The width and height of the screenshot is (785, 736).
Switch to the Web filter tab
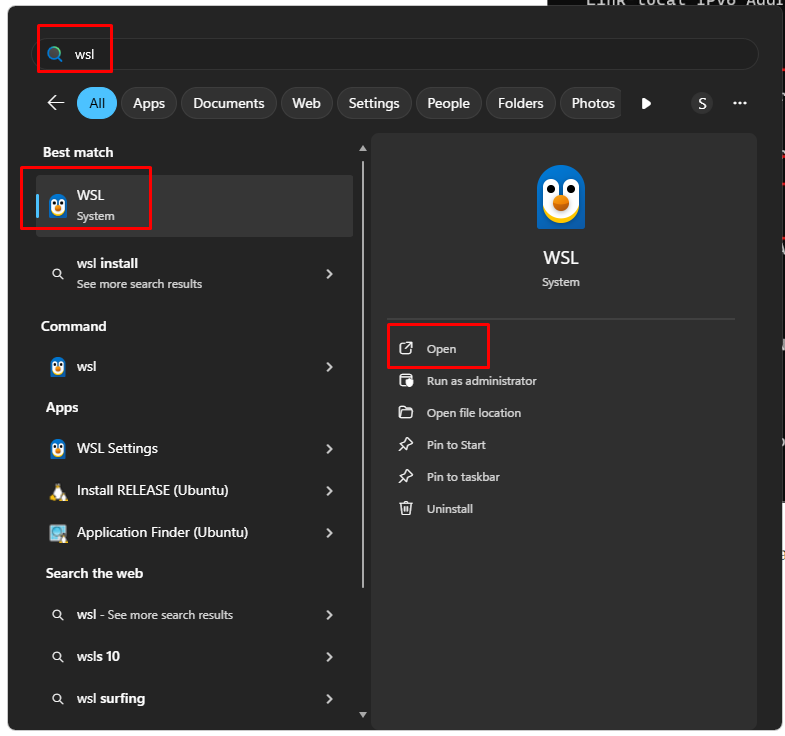coord(306,103)
